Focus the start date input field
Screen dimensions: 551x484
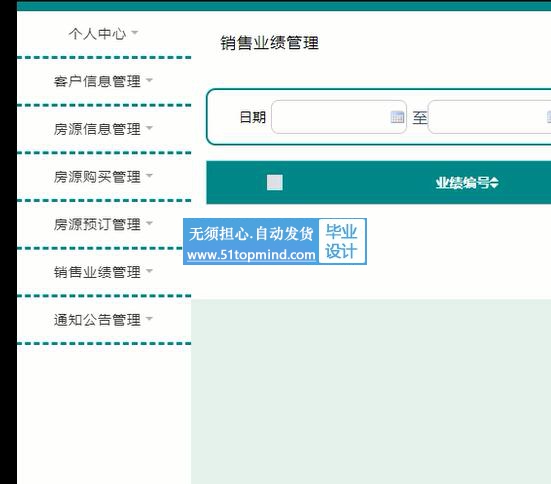[339, 117]
